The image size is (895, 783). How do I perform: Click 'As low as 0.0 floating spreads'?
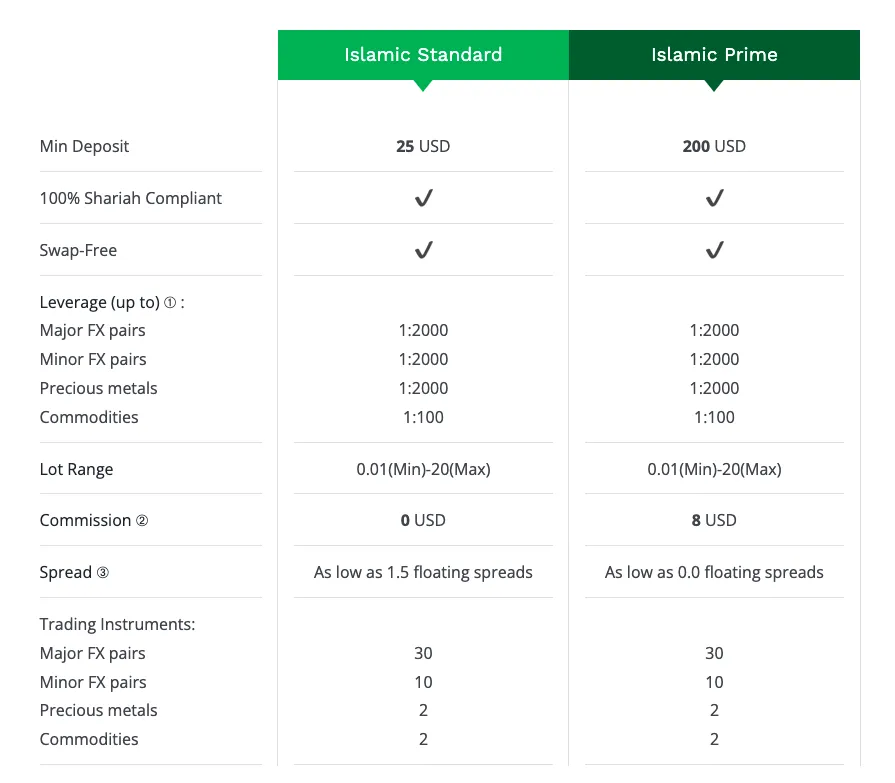click(714, 572)
